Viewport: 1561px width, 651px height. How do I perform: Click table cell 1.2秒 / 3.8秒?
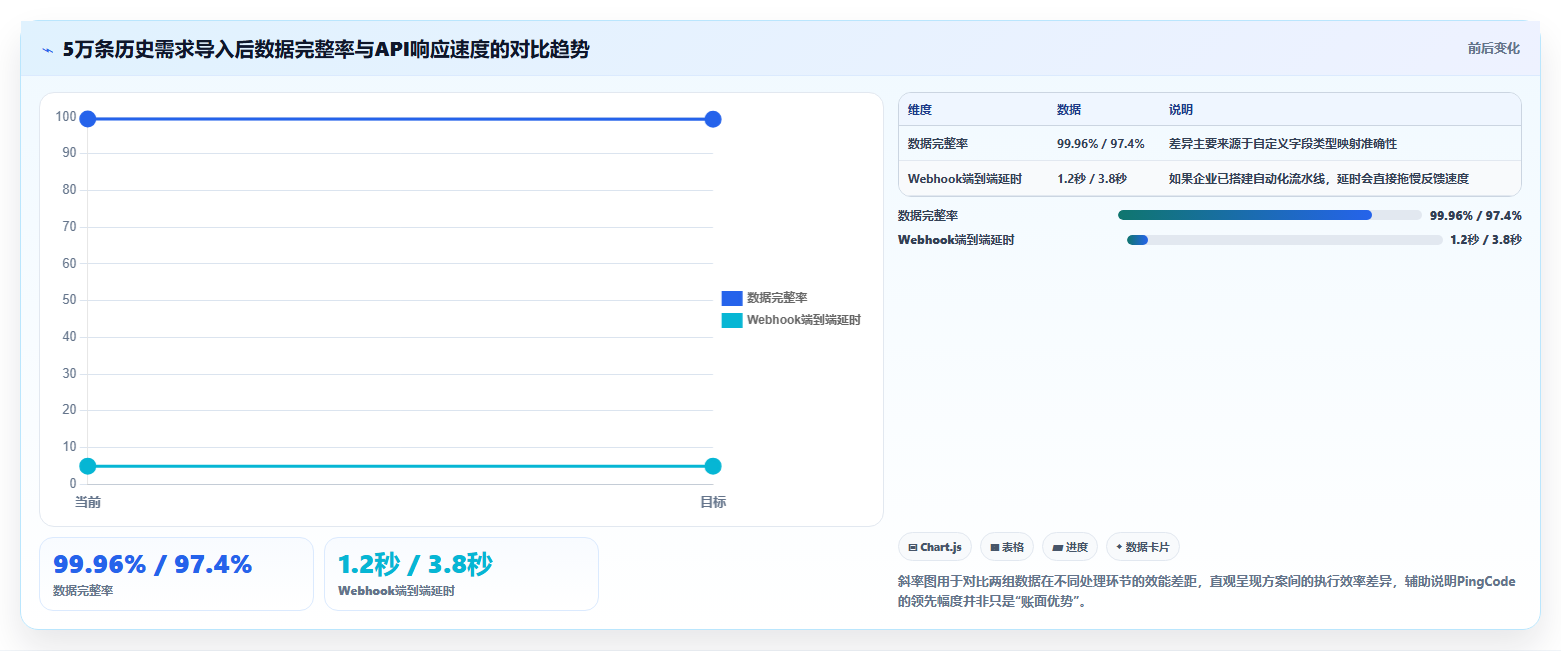tap(1092, 179)
